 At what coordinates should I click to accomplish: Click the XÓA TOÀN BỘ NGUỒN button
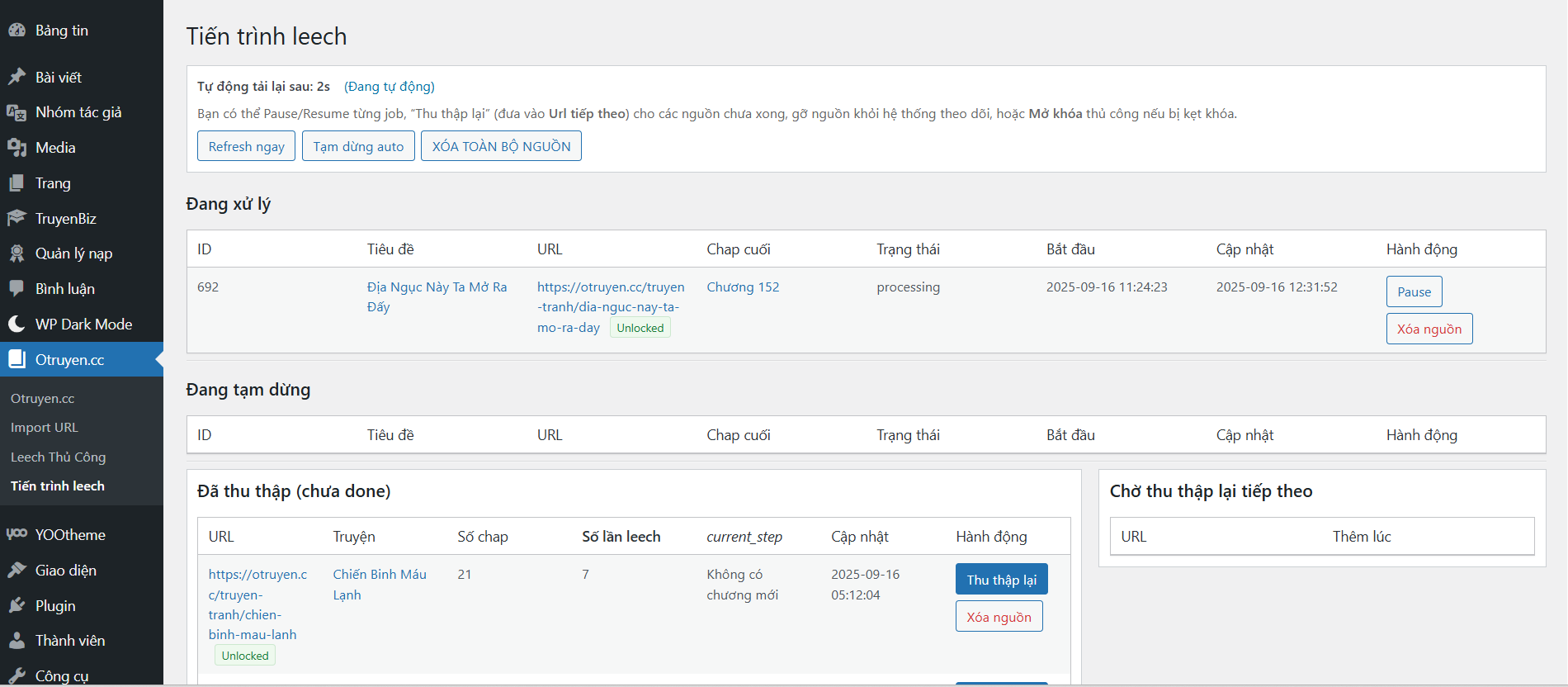[x=501, y=146]
